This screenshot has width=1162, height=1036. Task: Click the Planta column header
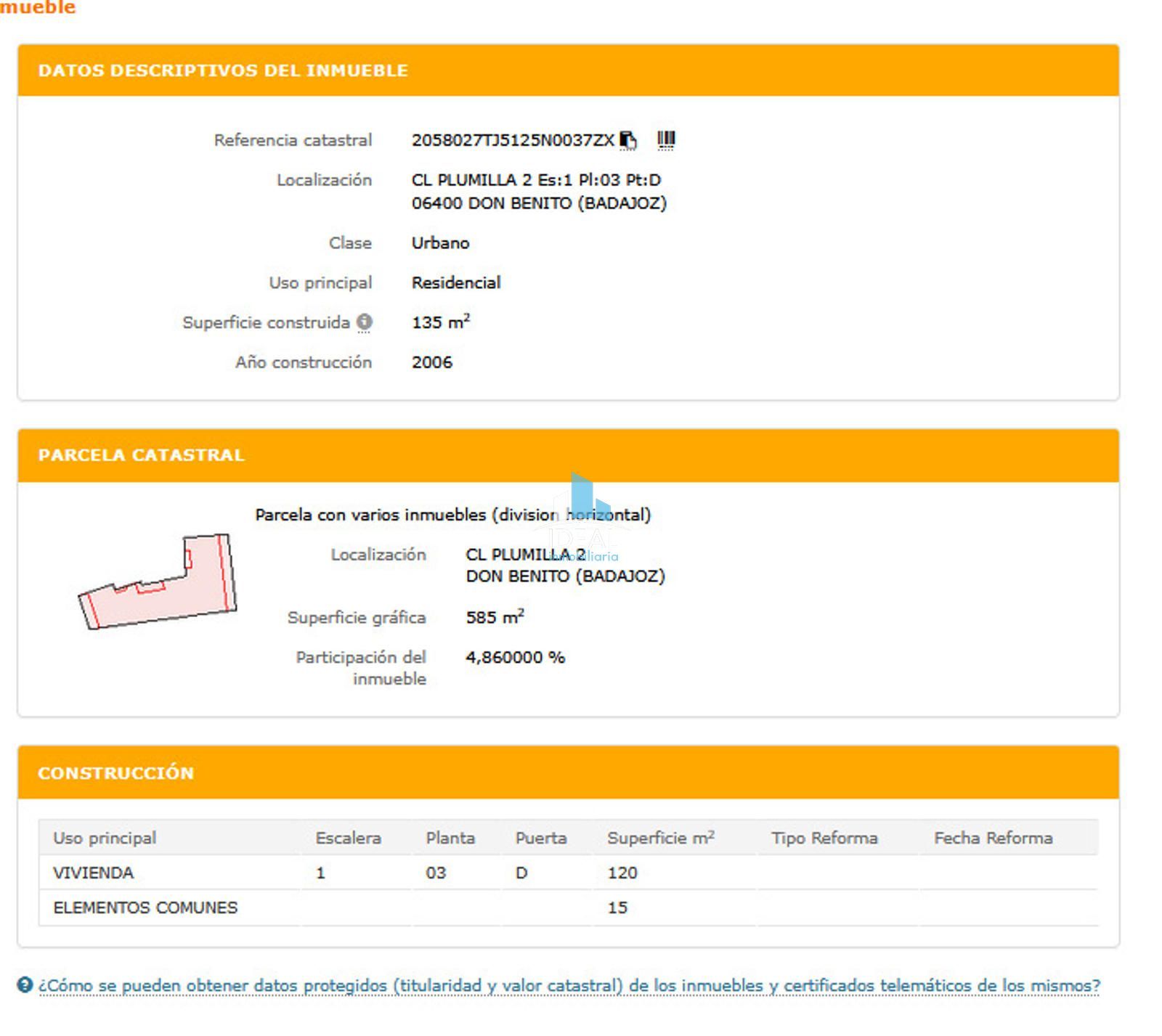point(450,838)
